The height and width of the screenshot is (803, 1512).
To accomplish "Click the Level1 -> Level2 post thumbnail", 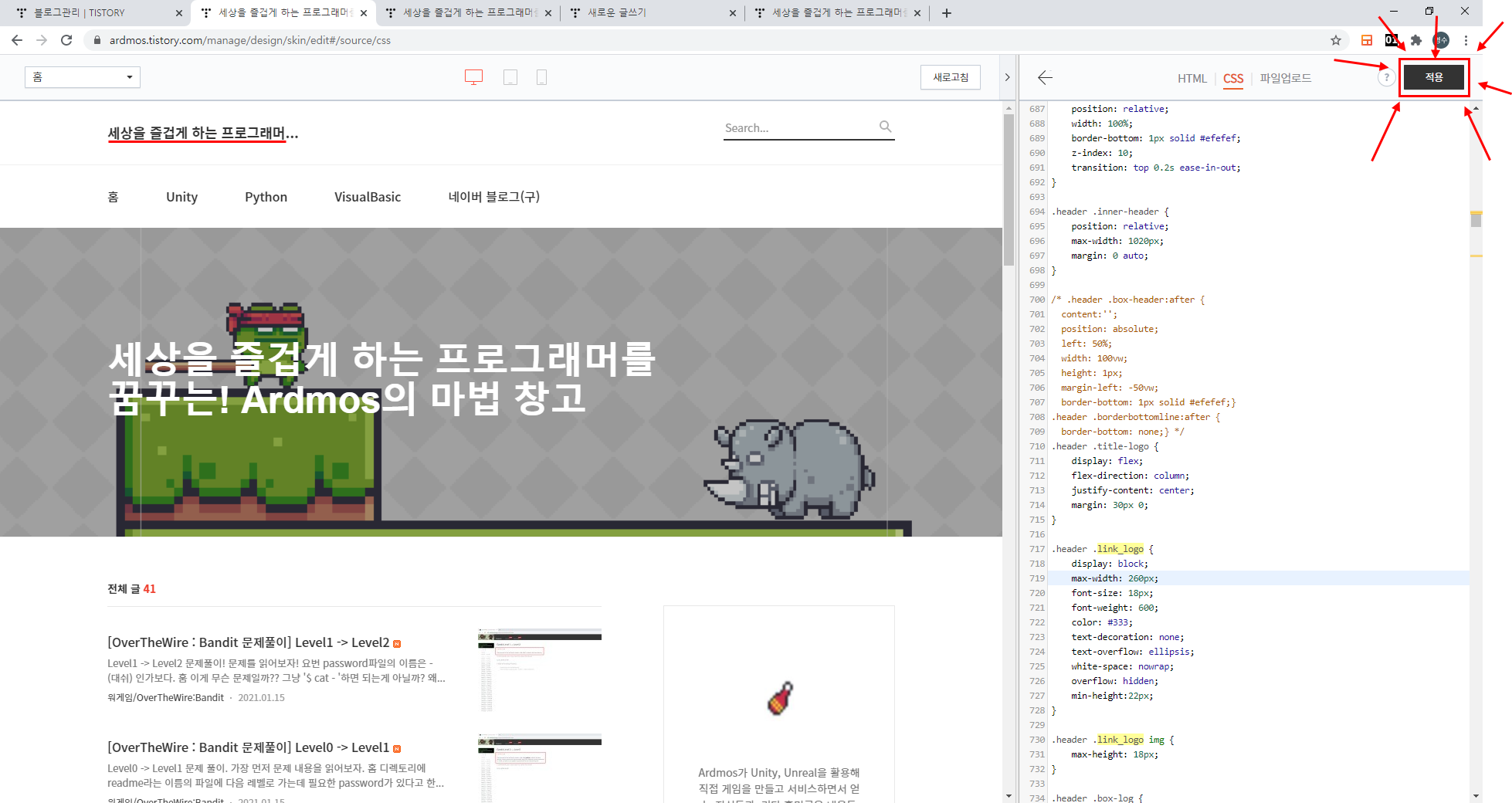I will (540, 670).
